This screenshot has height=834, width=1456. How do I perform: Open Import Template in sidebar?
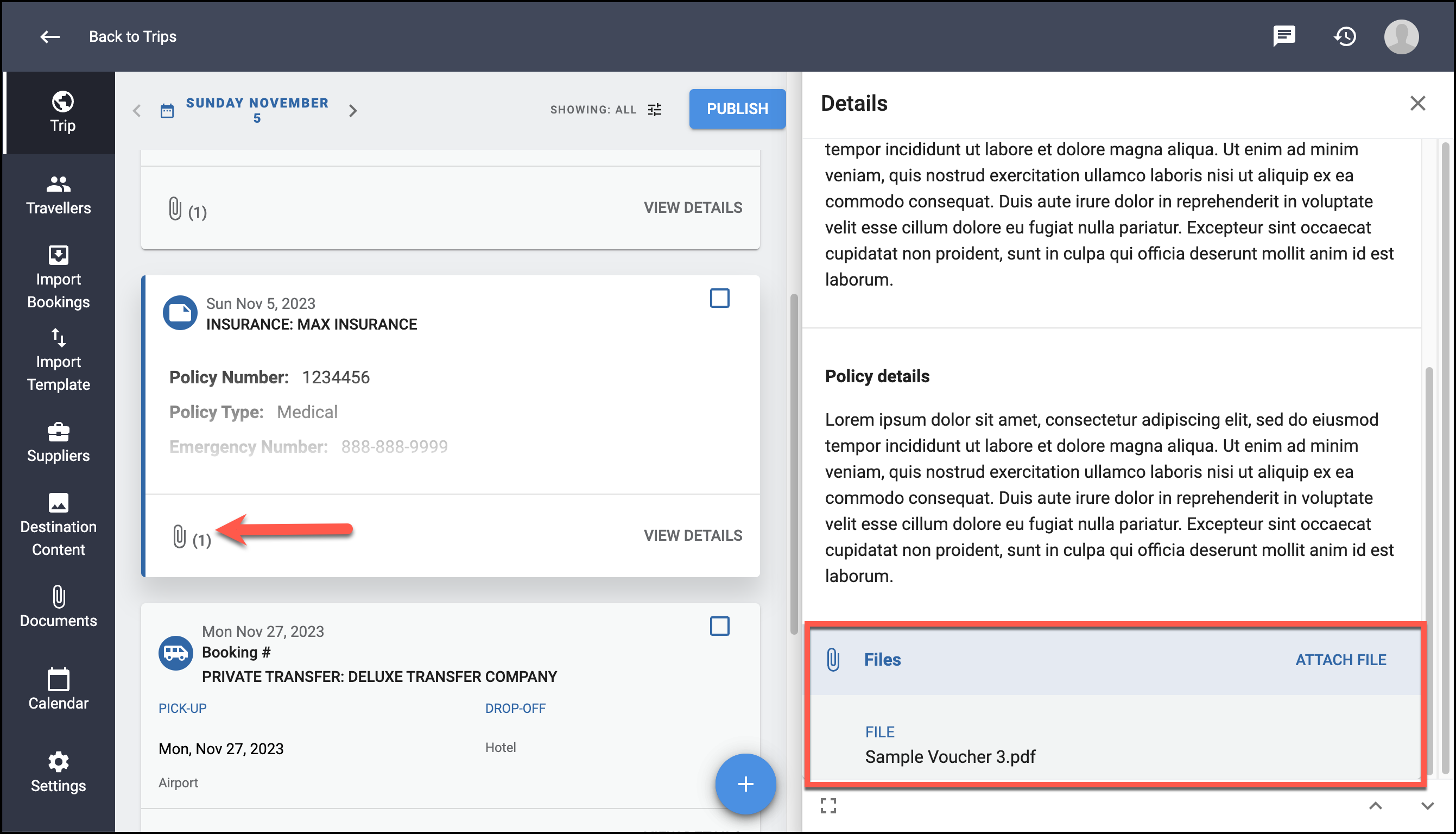click(59, 361)
